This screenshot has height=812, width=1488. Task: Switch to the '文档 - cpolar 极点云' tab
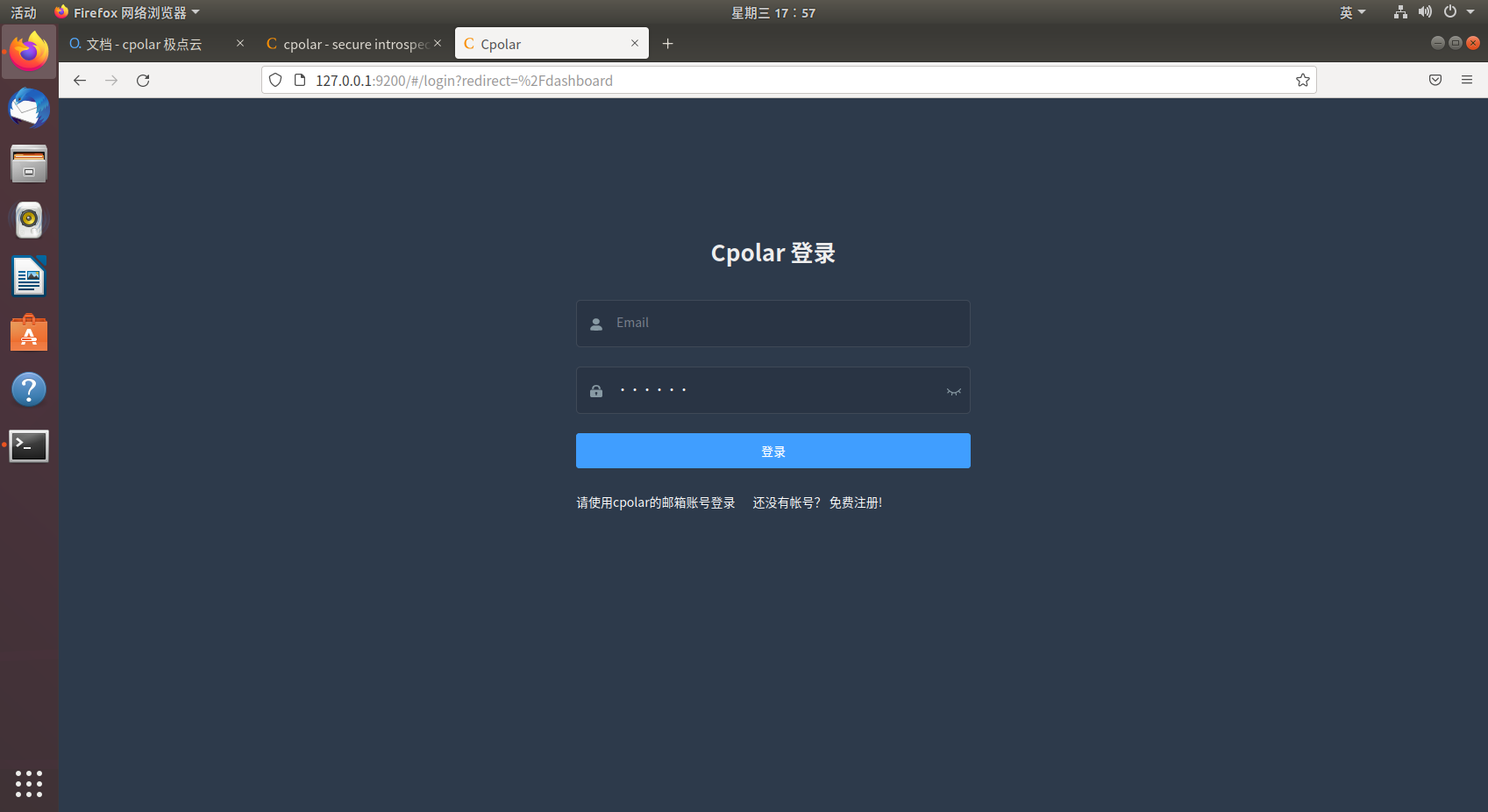[x=157, y=44]
